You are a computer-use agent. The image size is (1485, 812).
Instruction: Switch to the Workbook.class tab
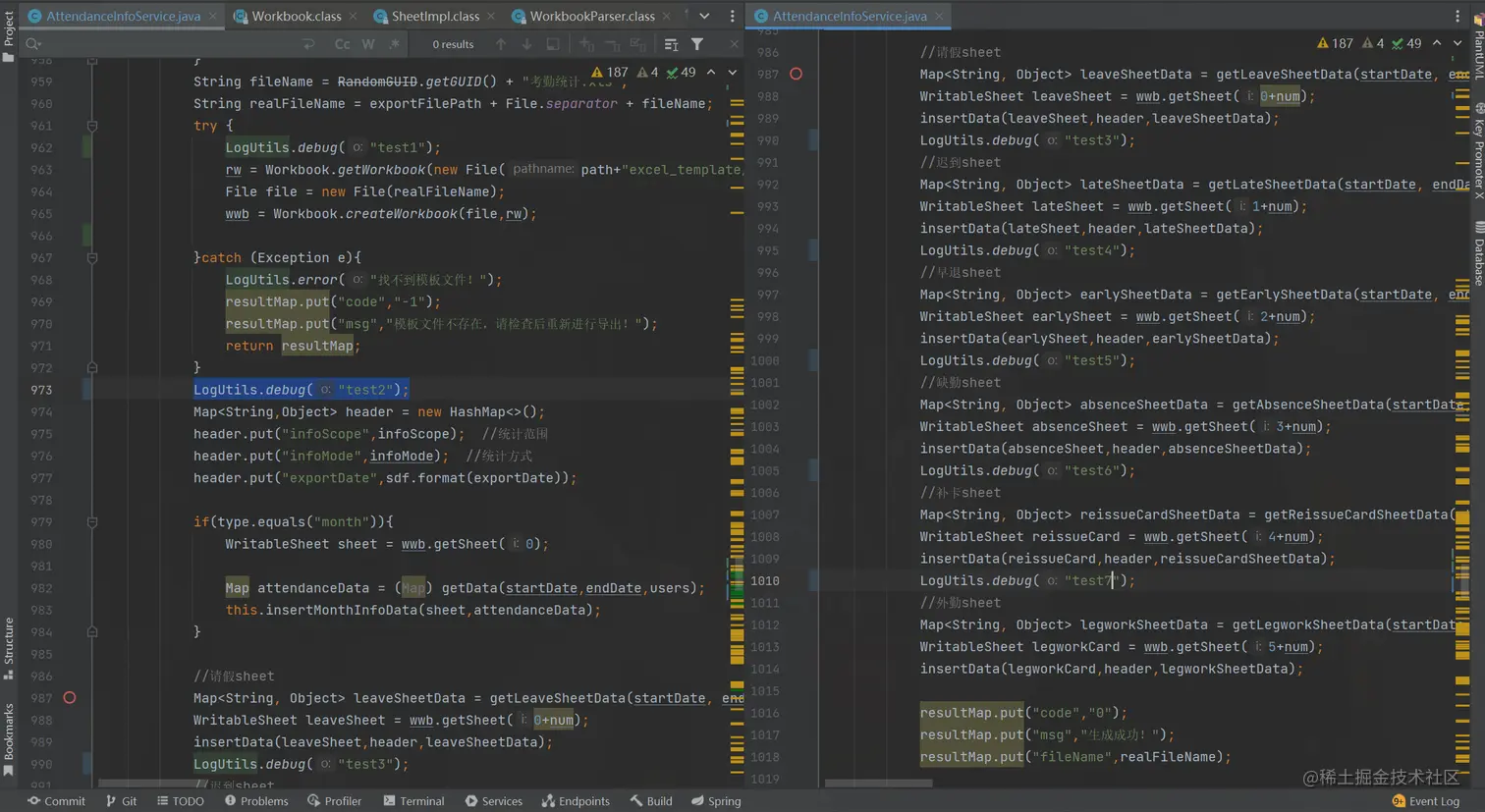(x=296, y=16)
